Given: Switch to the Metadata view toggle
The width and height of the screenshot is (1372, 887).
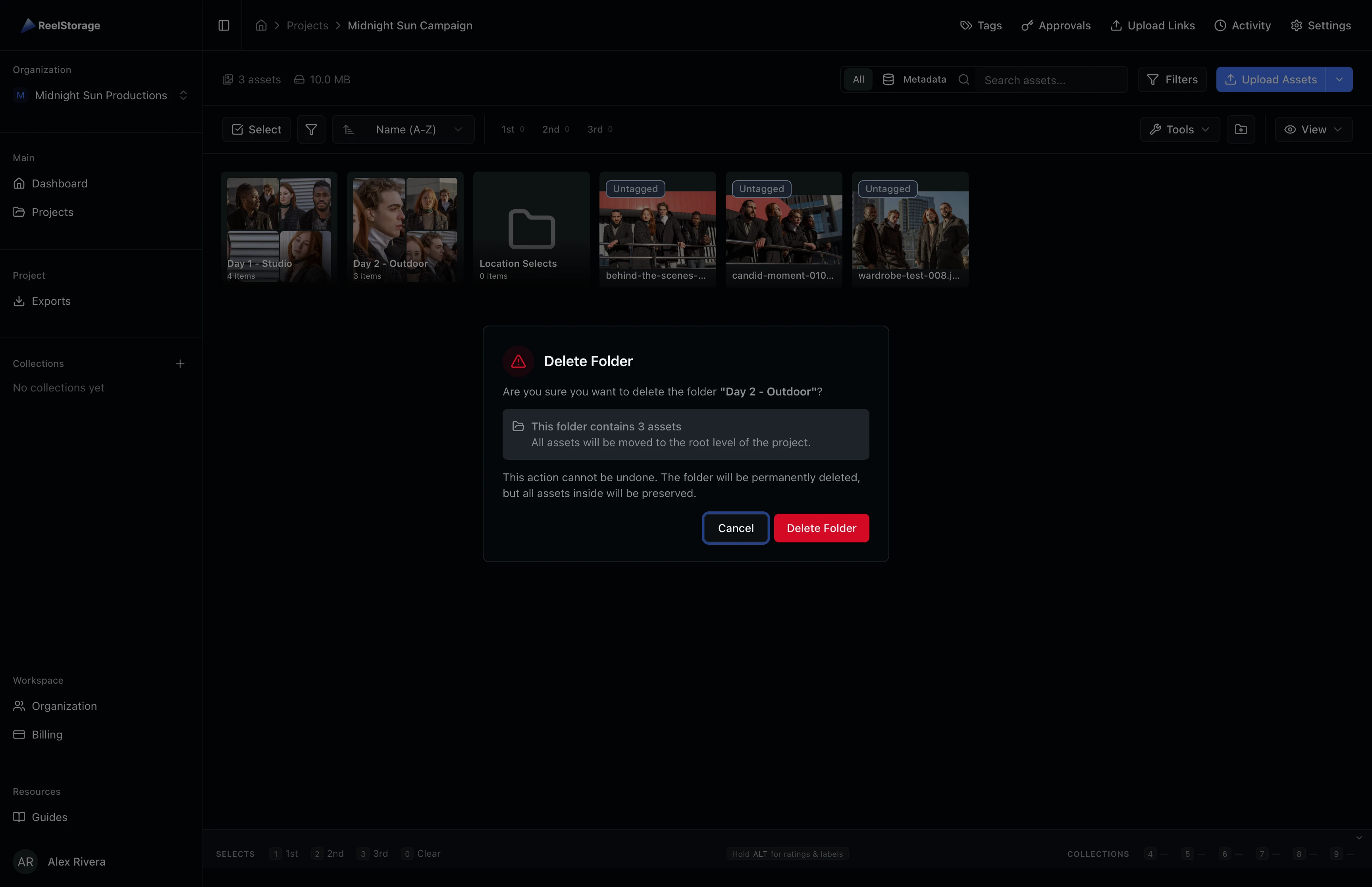Looking at the screenshot, I should [x=915, y=79].
